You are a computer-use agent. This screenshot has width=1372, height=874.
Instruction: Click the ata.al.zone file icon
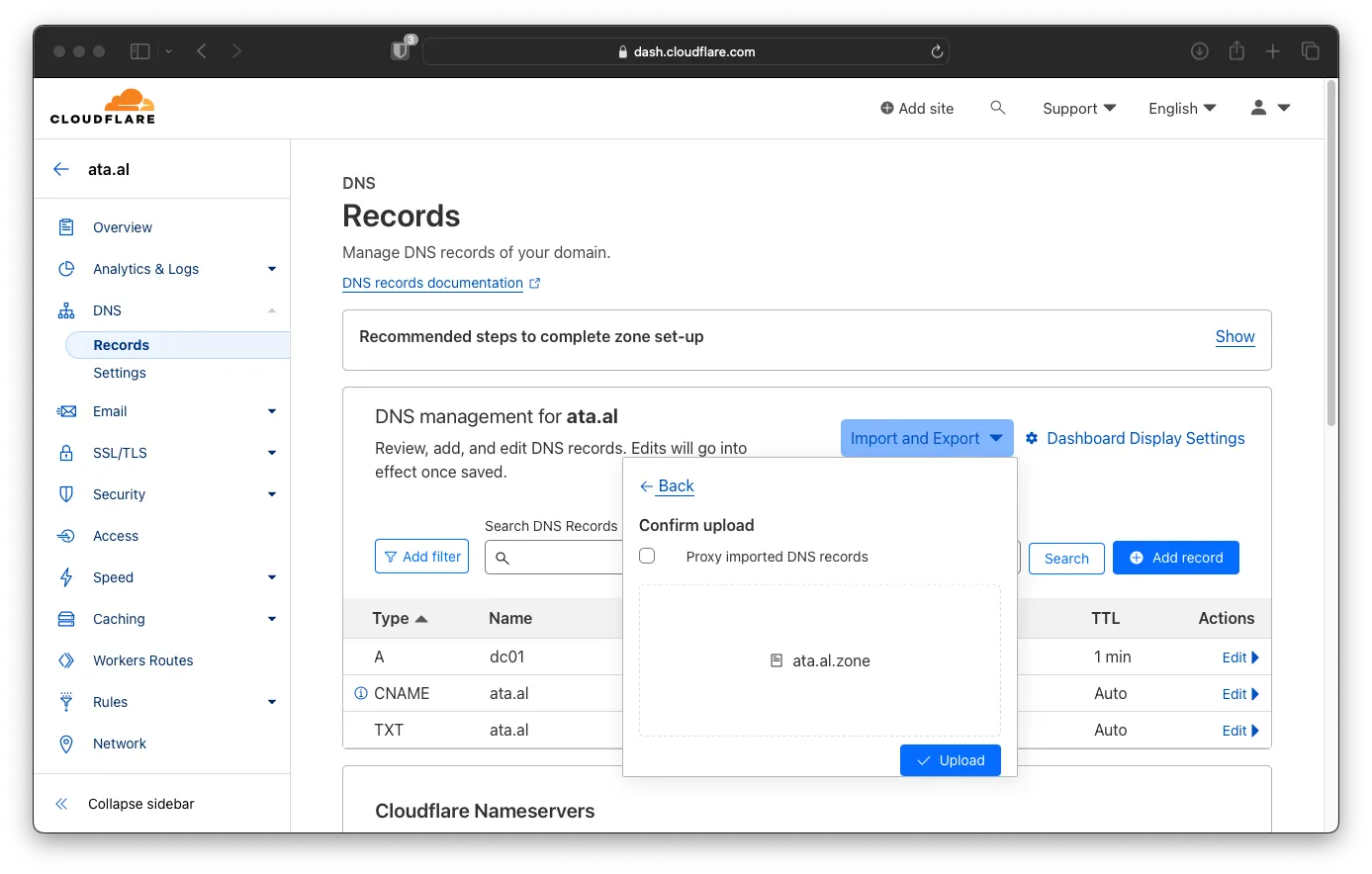[777, 660]
